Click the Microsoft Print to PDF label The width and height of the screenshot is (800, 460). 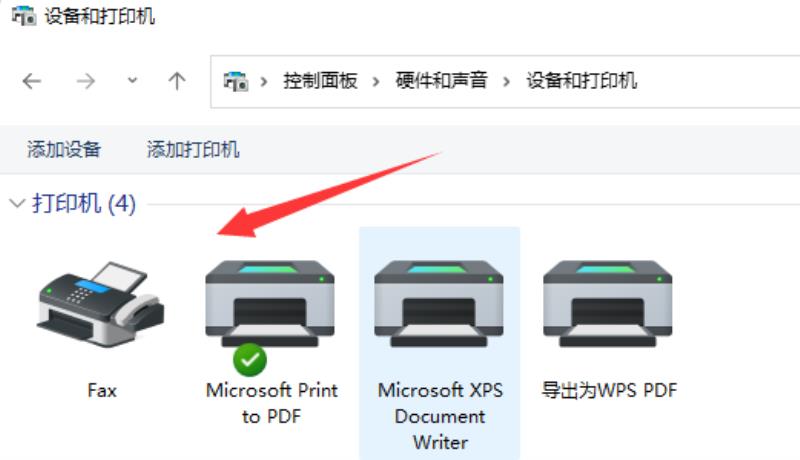point(271,403)
